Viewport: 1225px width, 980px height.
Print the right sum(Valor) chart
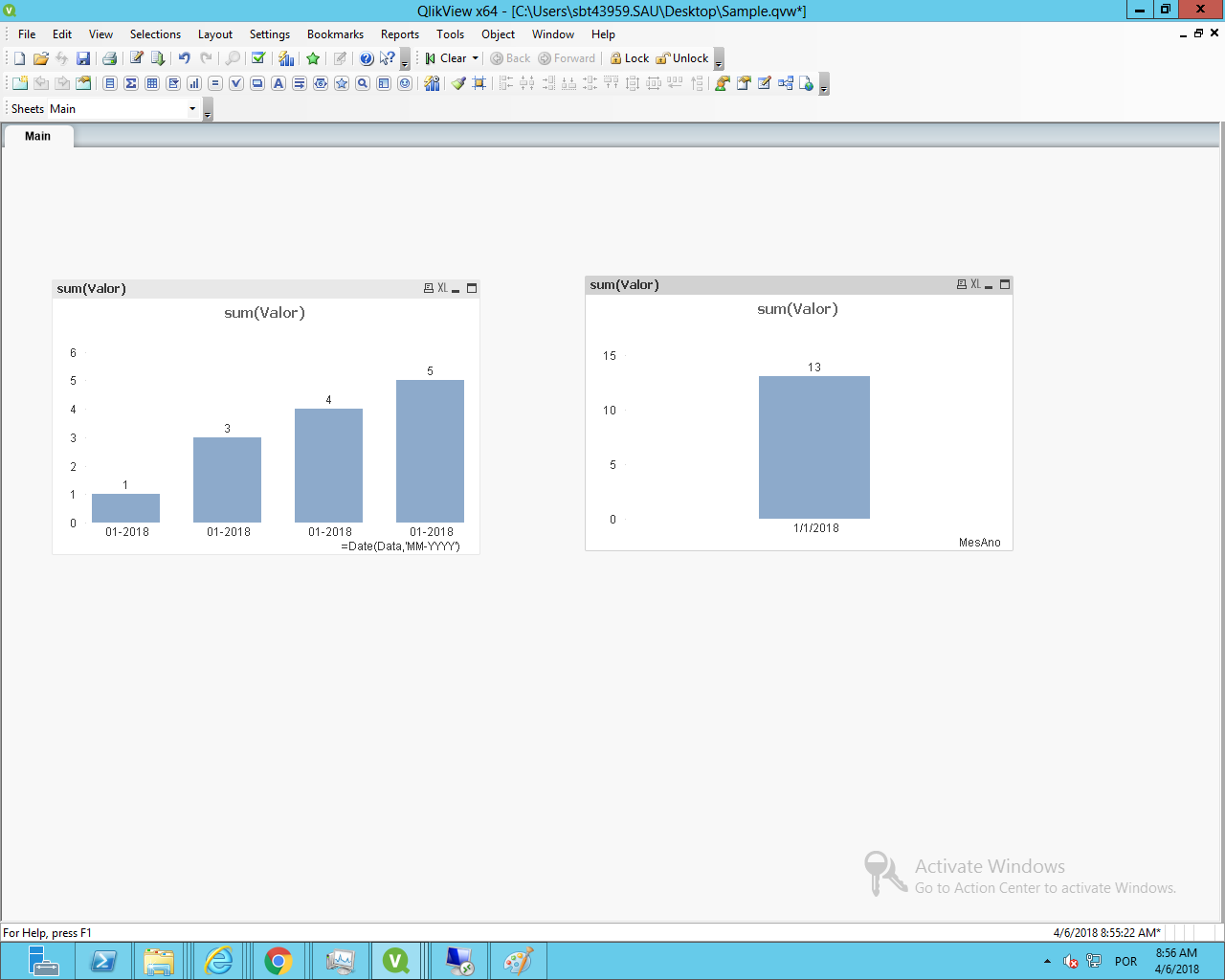pos(962,284)
